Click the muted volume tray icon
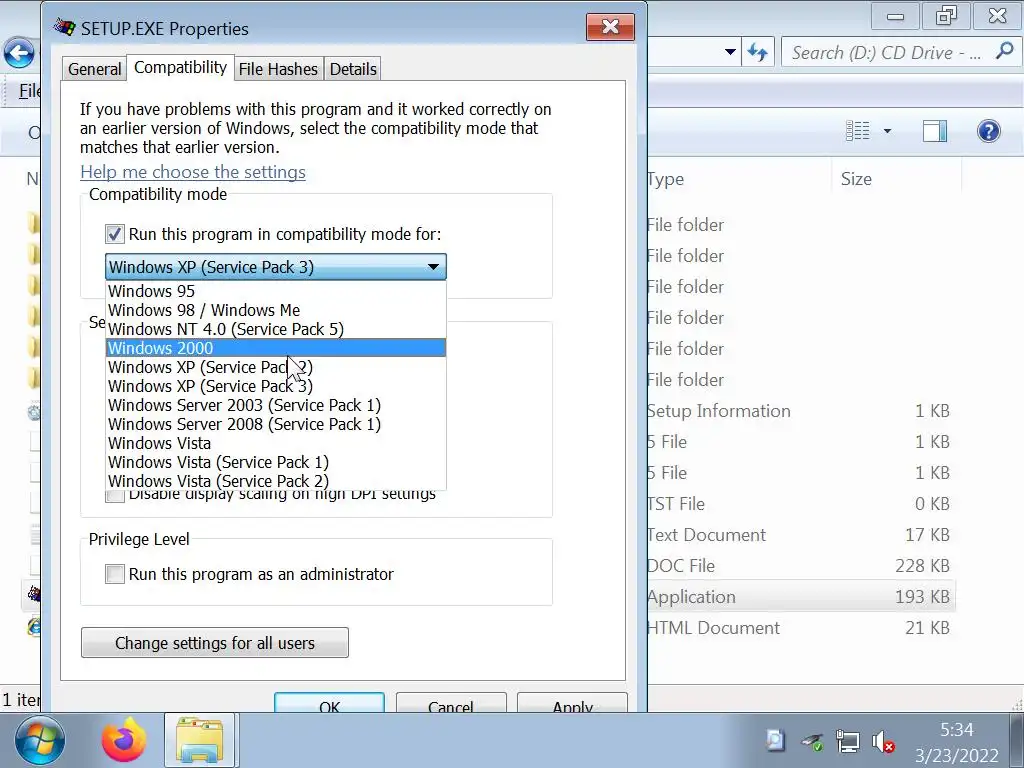This screenshot has width=1024, height=768. point(882,741)
